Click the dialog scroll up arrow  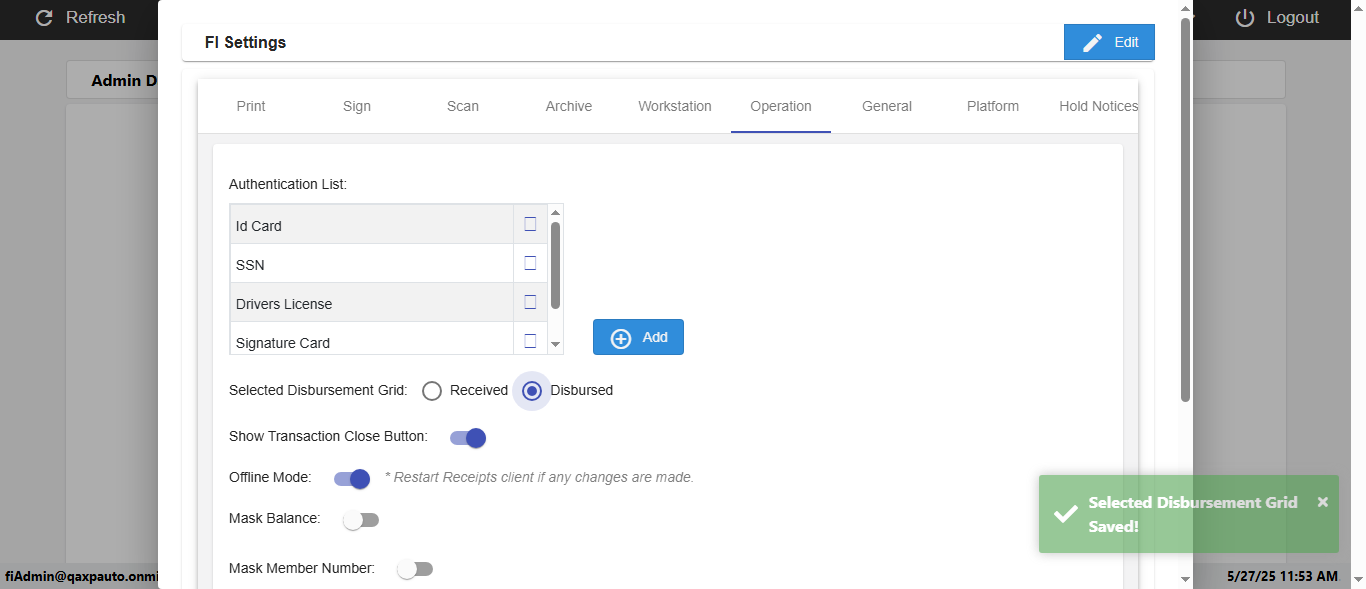click(x=1186, y=8)
